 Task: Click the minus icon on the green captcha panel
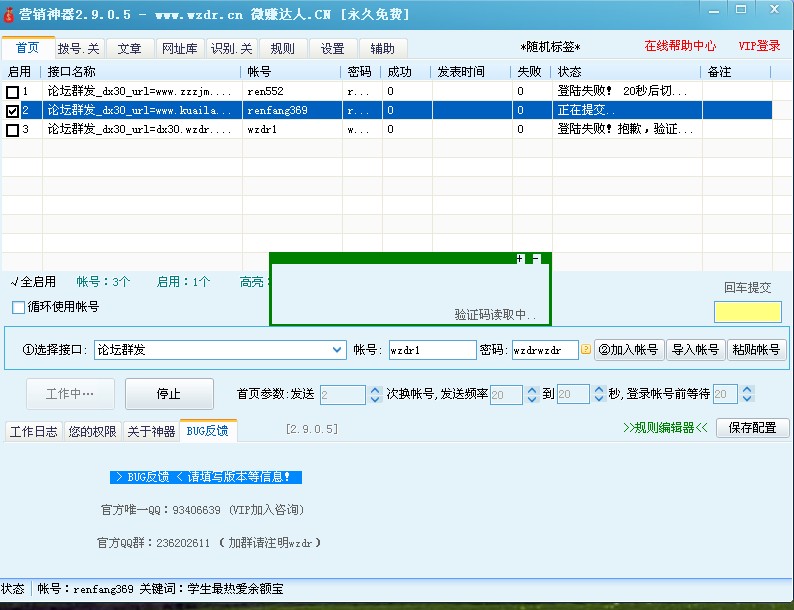click(536, 259)
